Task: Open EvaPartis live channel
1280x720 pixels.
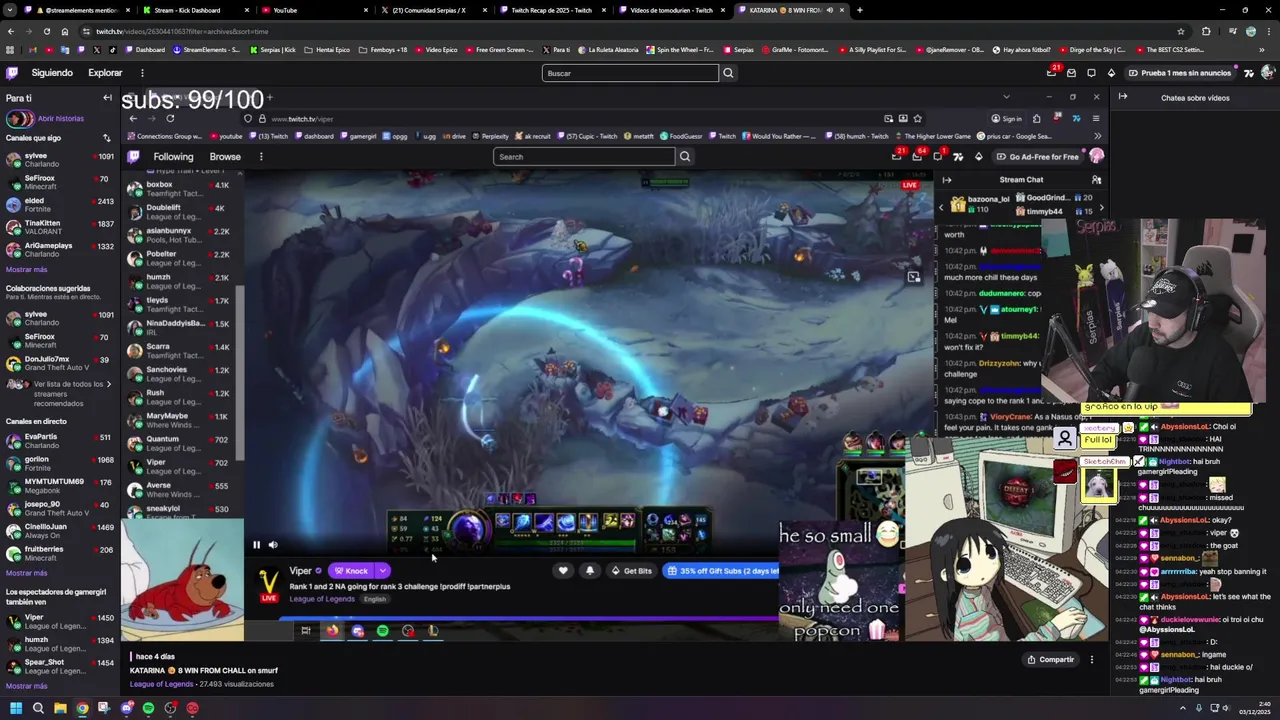Action: 59,441
